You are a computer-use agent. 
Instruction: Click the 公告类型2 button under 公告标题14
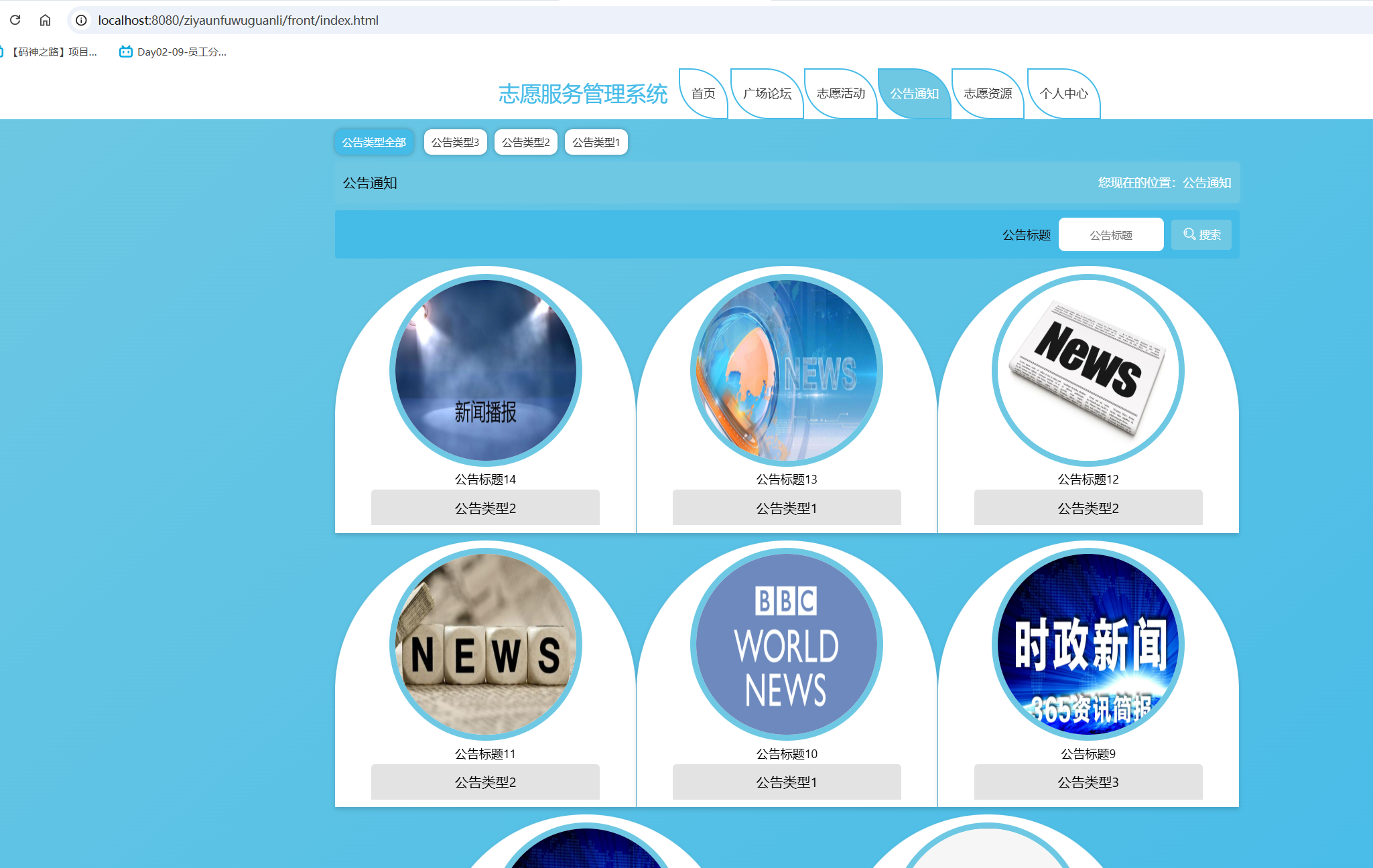(x=484, y=508)
